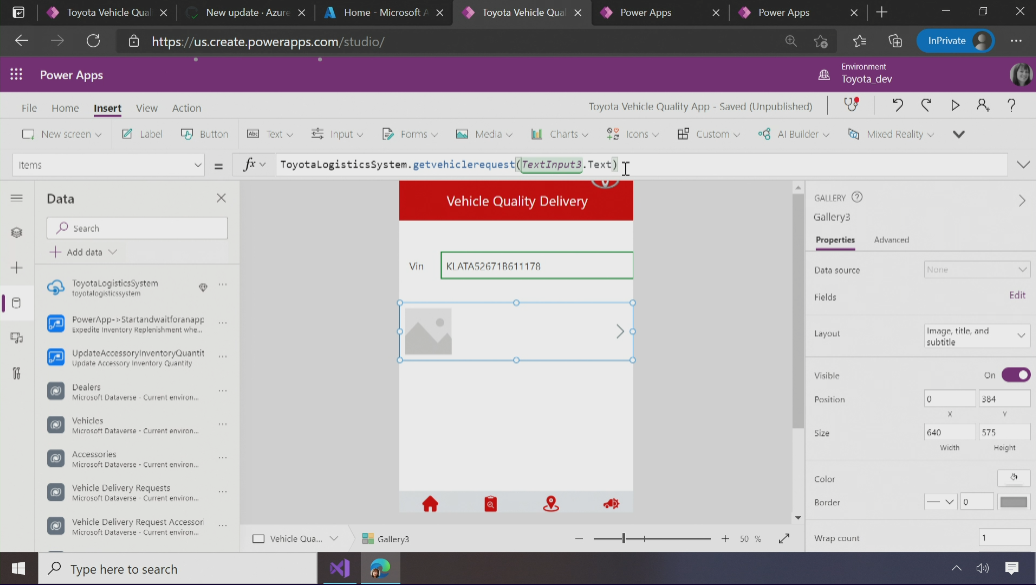Screen dimensions: 1036x585
Task: Open the File menu
Action: 29,108
